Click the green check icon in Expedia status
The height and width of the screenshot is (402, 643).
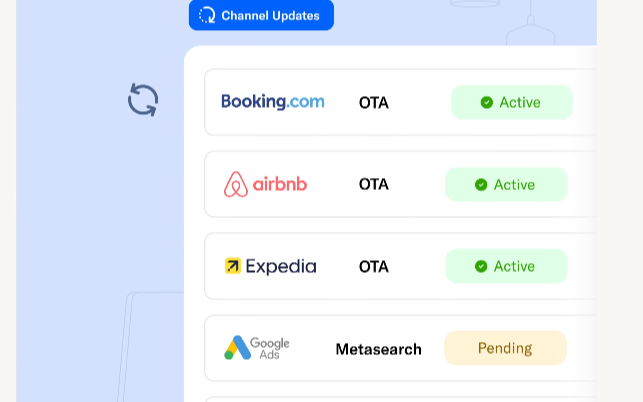481,266
